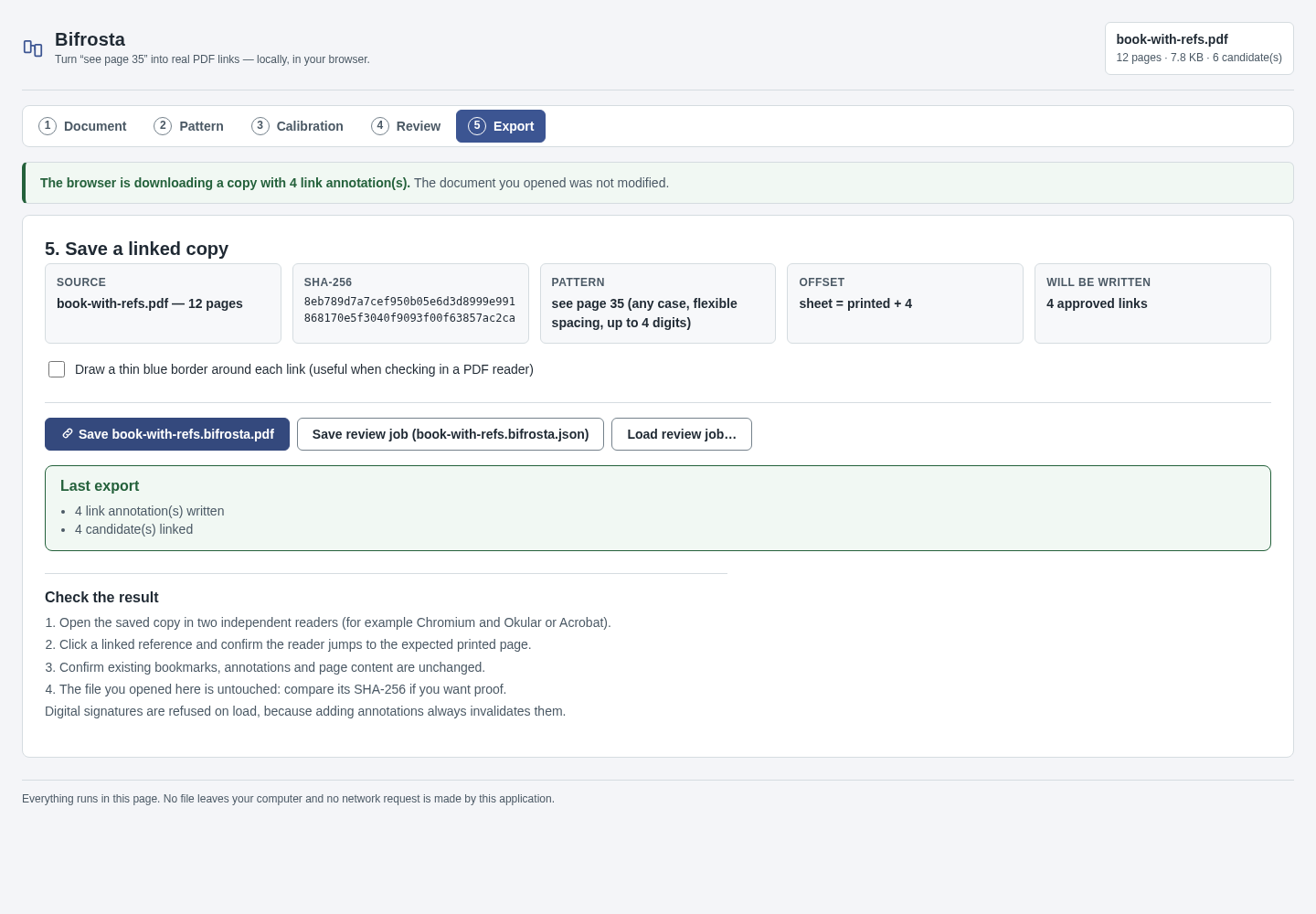
Task: Click step 'Confirm existing bookmarks, annotations' text
Action: click(272, 667)
